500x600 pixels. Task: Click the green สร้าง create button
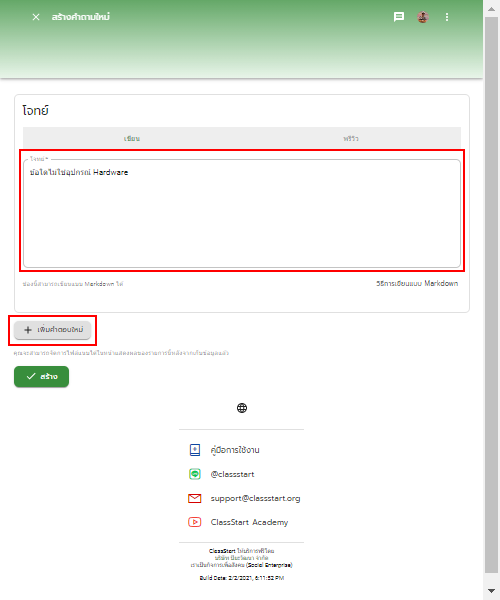41,377
